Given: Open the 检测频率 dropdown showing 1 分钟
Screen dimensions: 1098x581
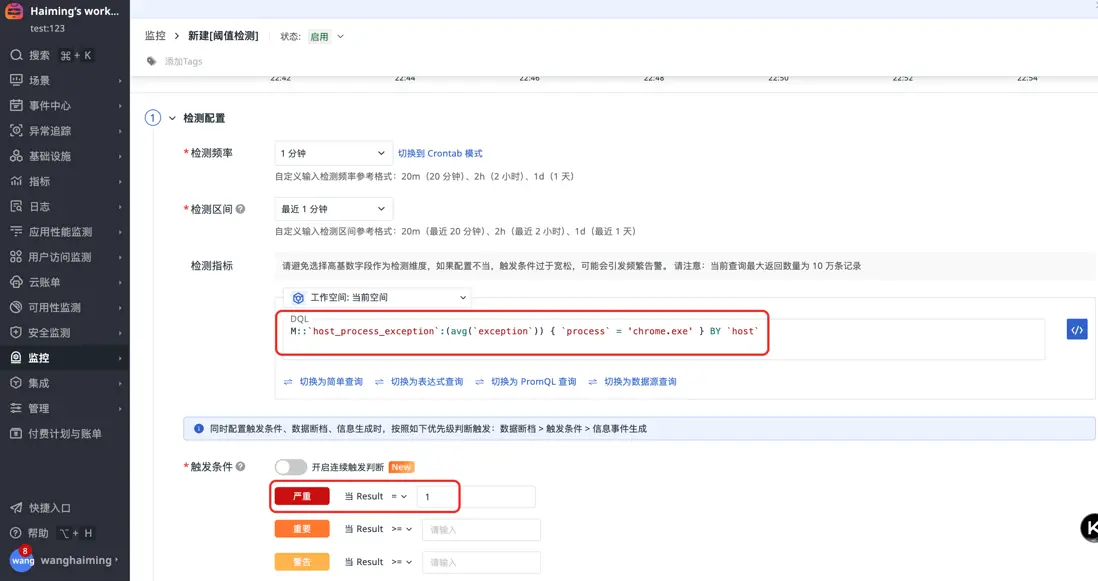Looking at the screenshot, I should coord(333,153).
